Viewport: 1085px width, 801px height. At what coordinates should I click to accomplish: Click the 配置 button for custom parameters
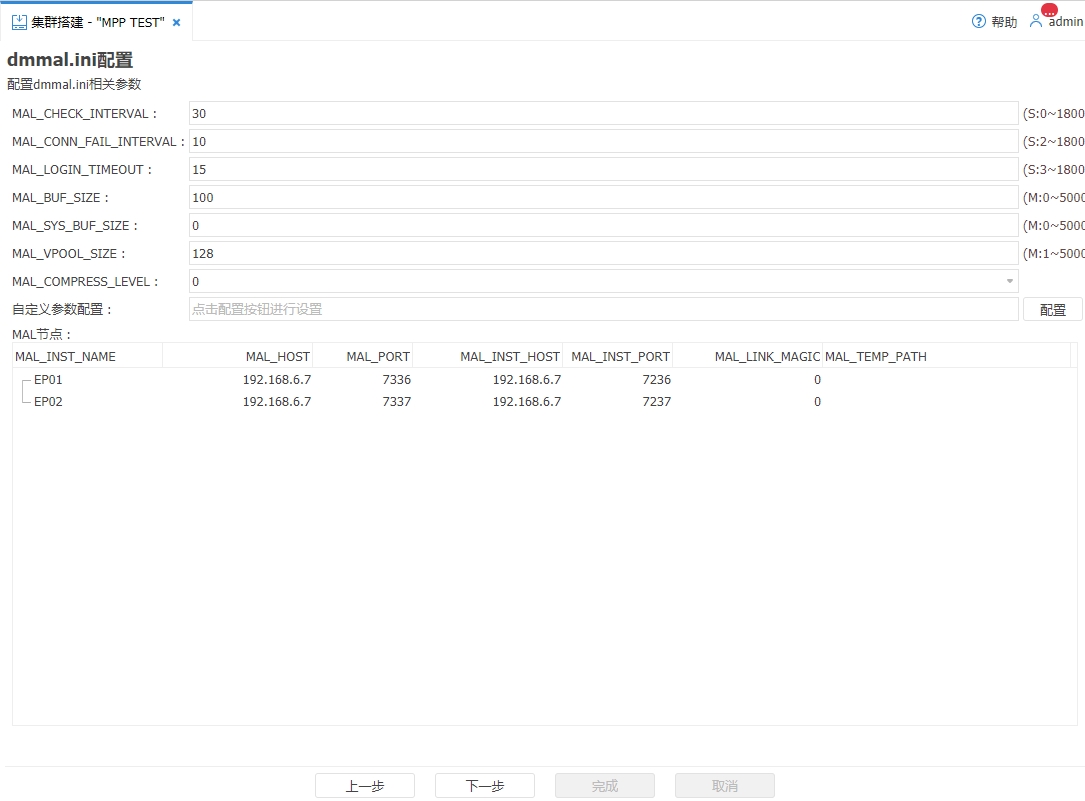coord(1052,310)
